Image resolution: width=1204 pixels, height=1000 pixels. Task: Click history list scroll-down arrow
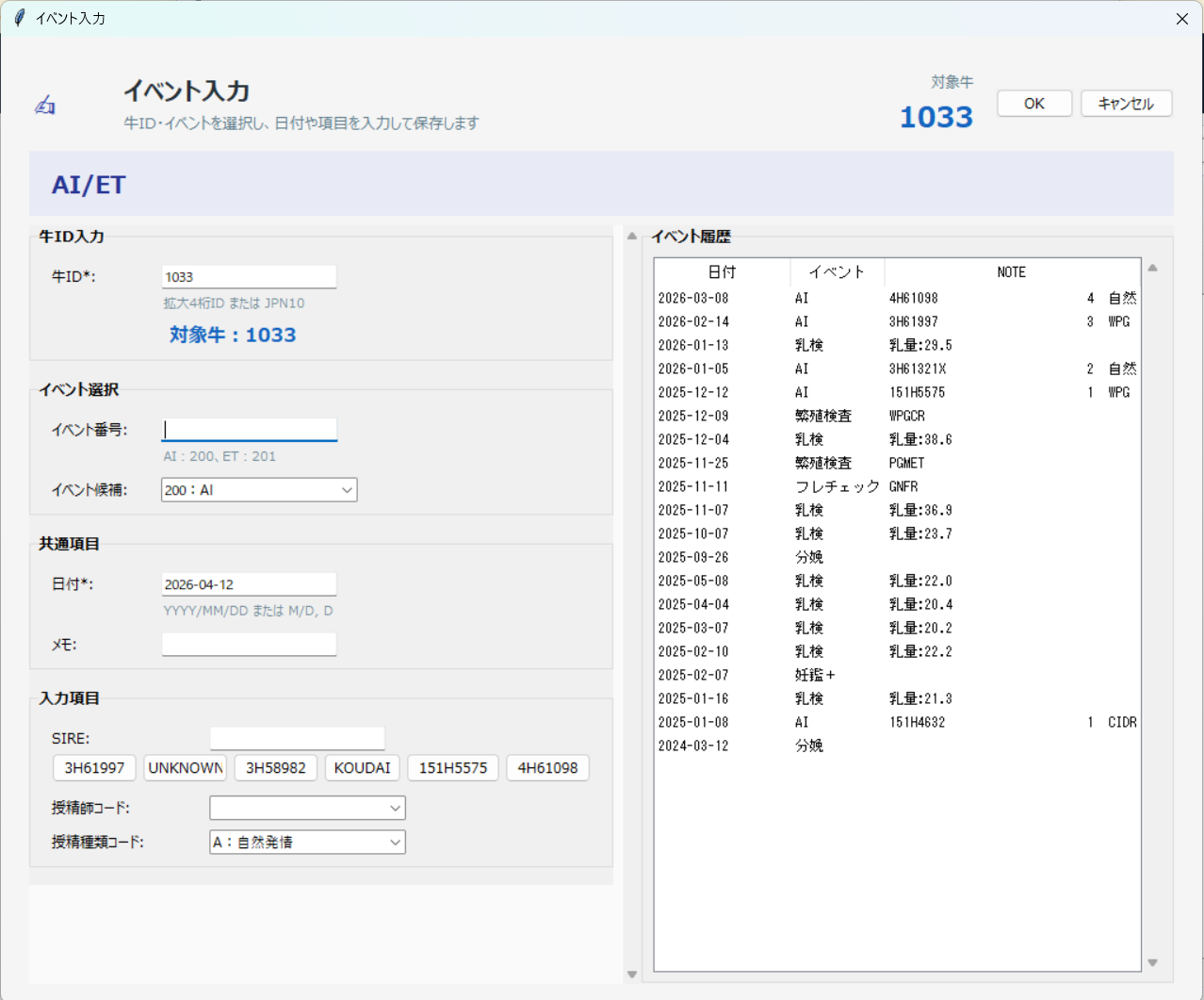click(1152, 962)
